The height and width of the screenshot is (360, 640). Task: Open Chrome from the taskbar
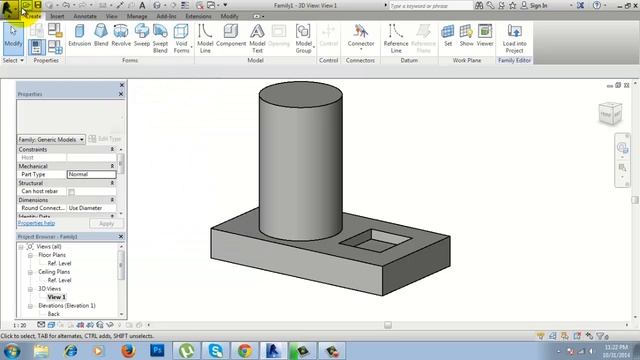[244, 351]
